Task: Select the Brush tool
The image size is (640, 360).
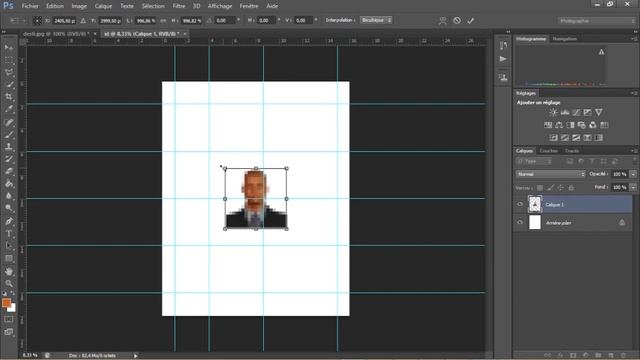Action: (x=9, y=134)
